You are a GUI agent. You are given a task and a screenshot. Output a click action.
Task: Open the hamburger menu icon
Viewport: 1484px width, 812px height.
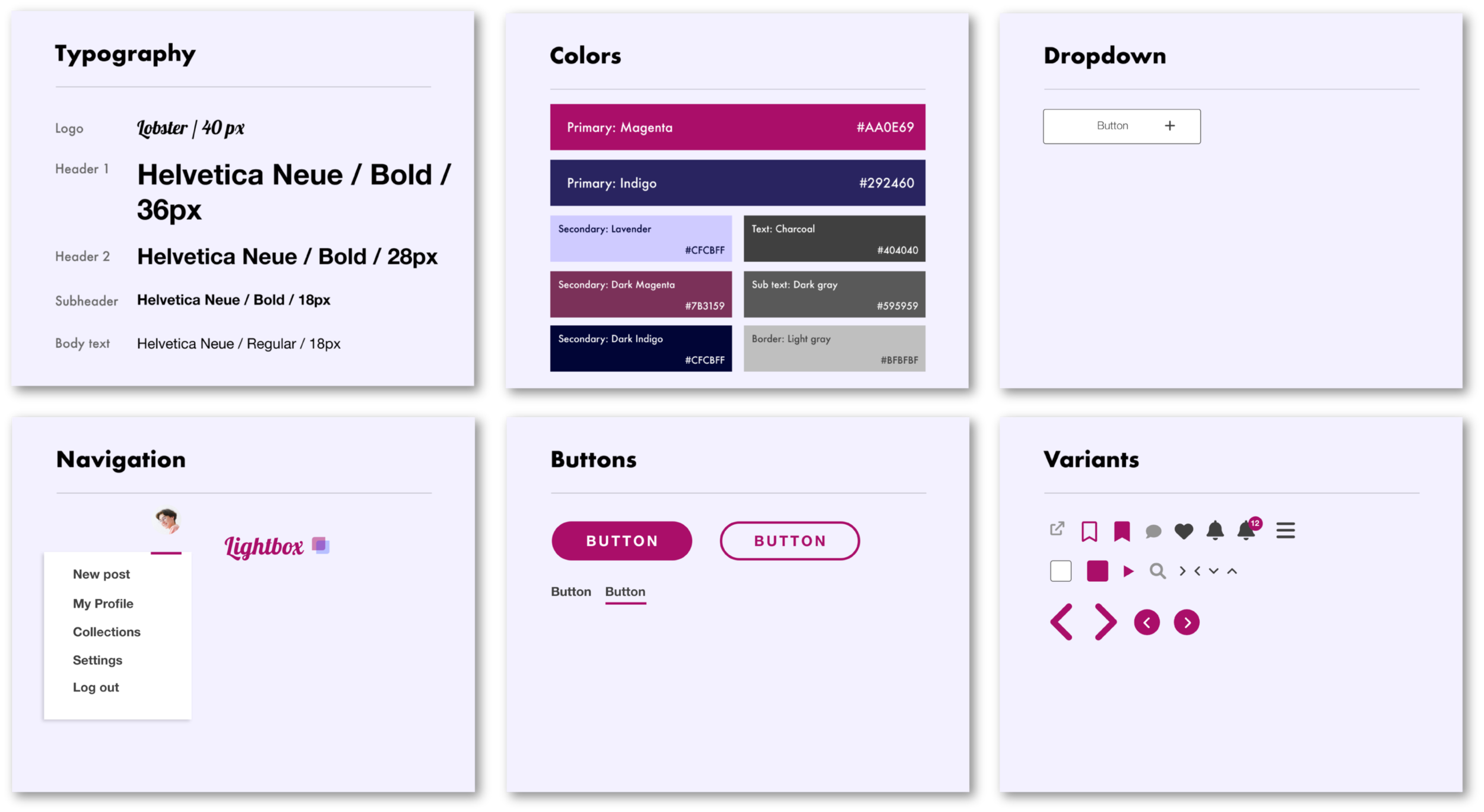[x=1286, y=530]
